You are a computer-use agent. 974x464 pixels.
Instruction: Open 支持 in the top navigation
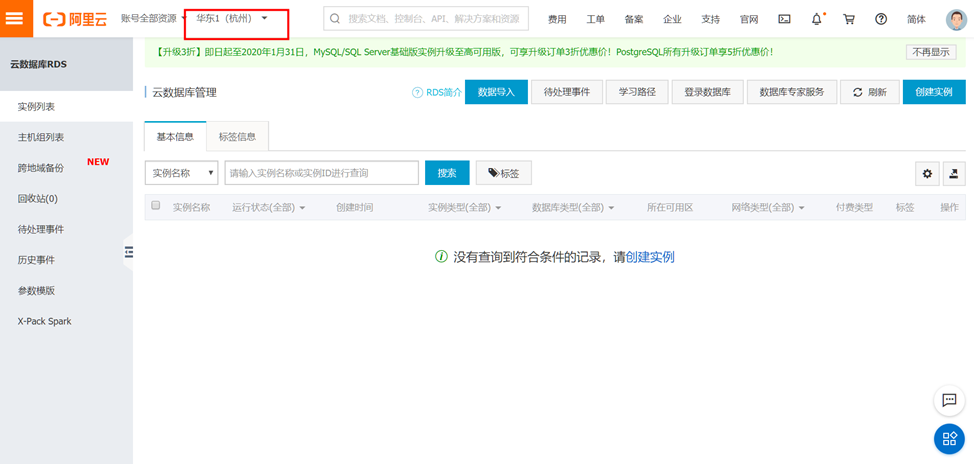(x=711, y=19)
